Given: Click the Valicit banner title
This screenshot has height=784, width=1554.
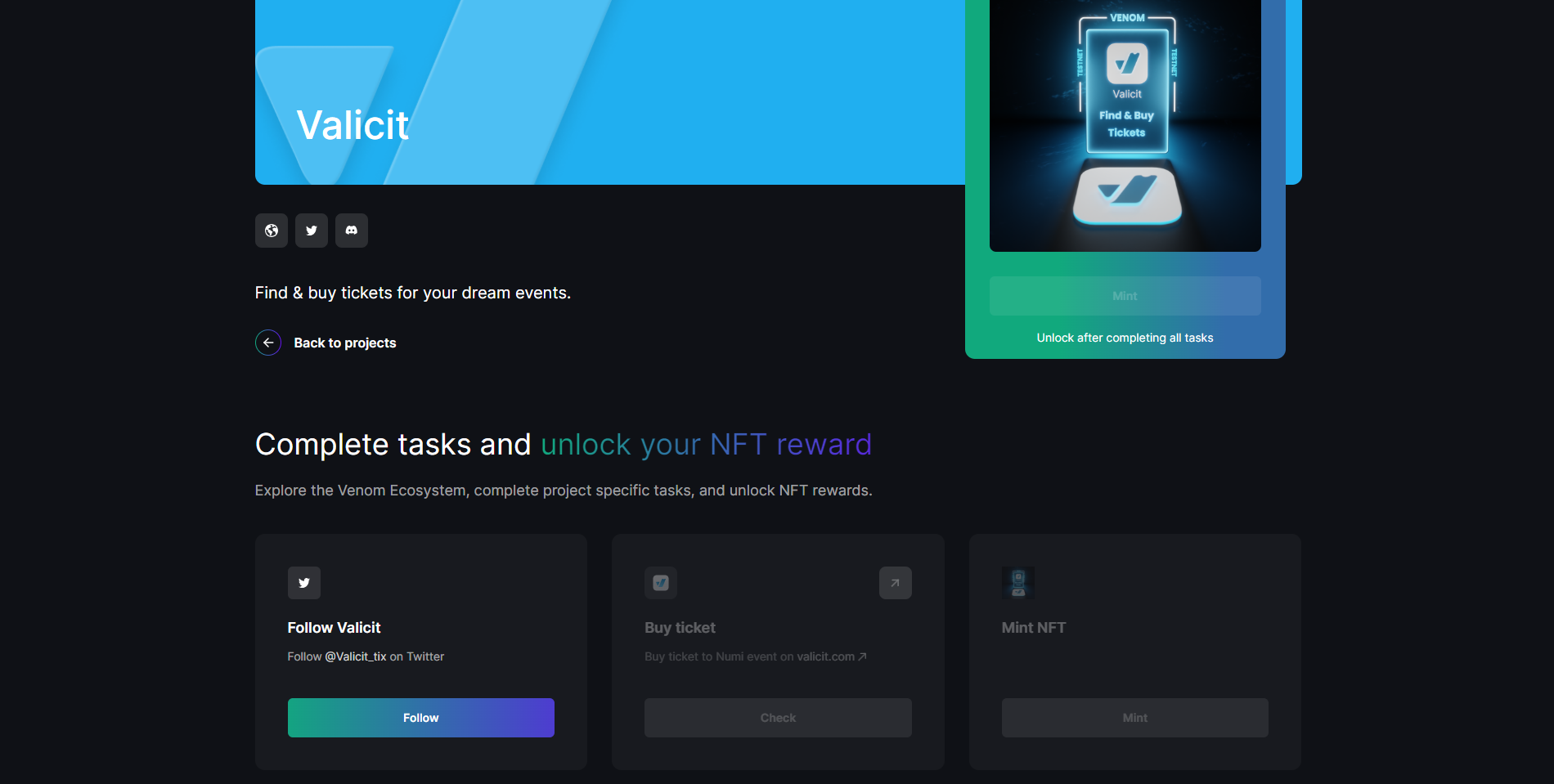Looking at the screenshot, I should [353, 125].
